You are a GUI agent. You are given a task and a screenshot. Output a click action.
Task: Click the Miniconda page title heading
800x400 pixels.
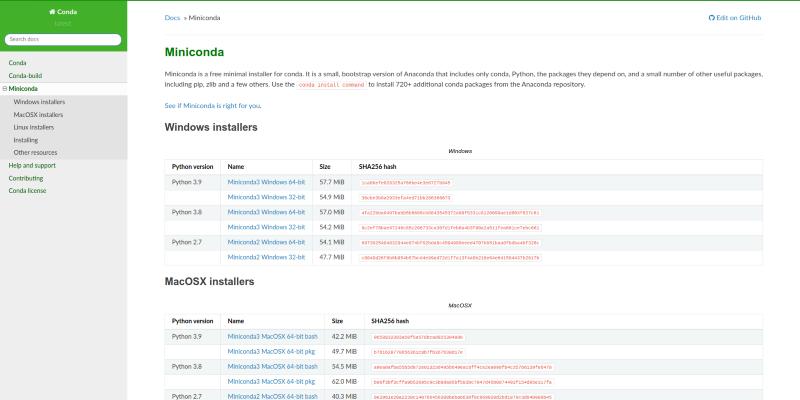tap(194, 52)
